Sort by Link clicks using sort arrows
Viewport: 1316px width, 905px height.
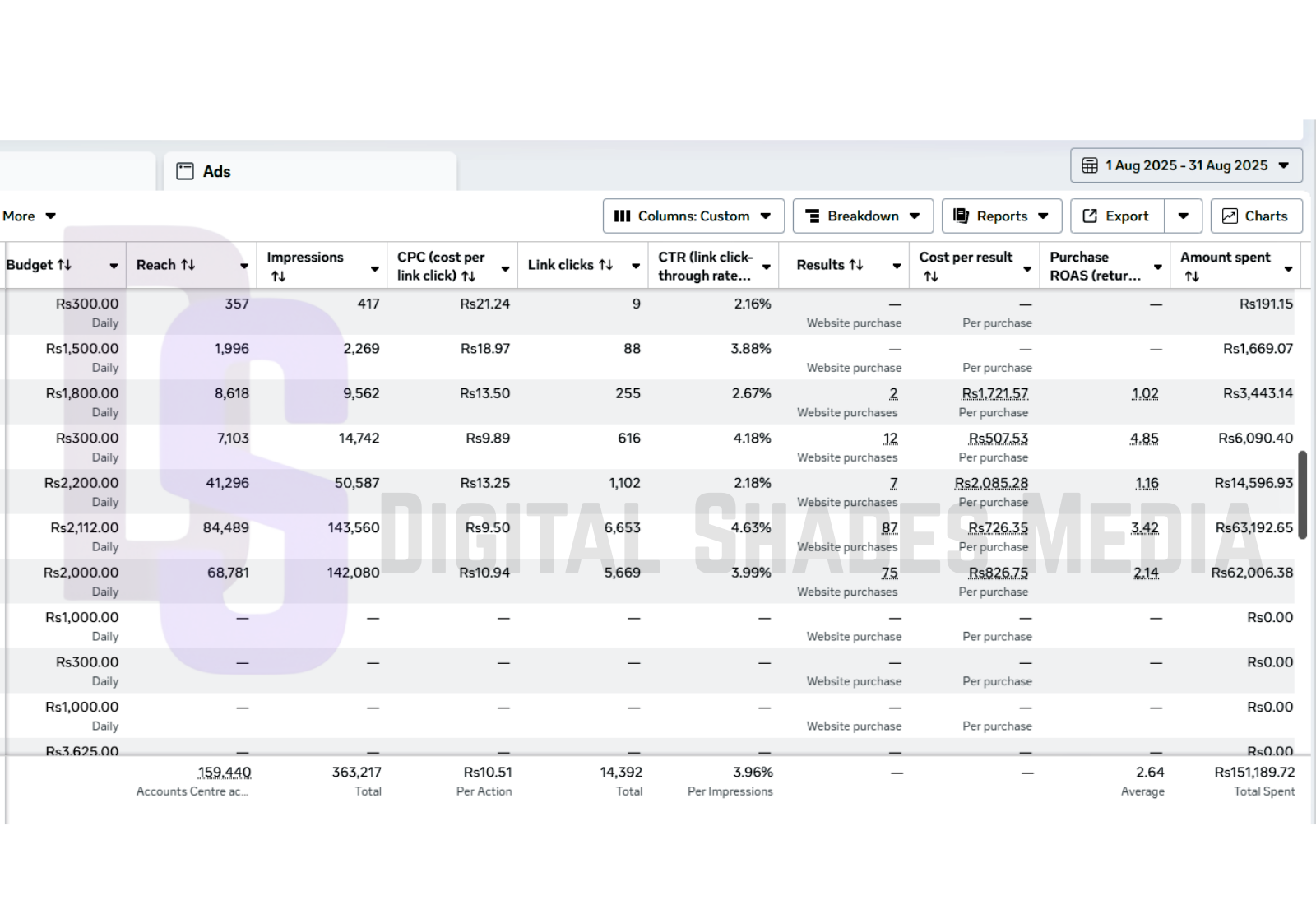(606, 265)
